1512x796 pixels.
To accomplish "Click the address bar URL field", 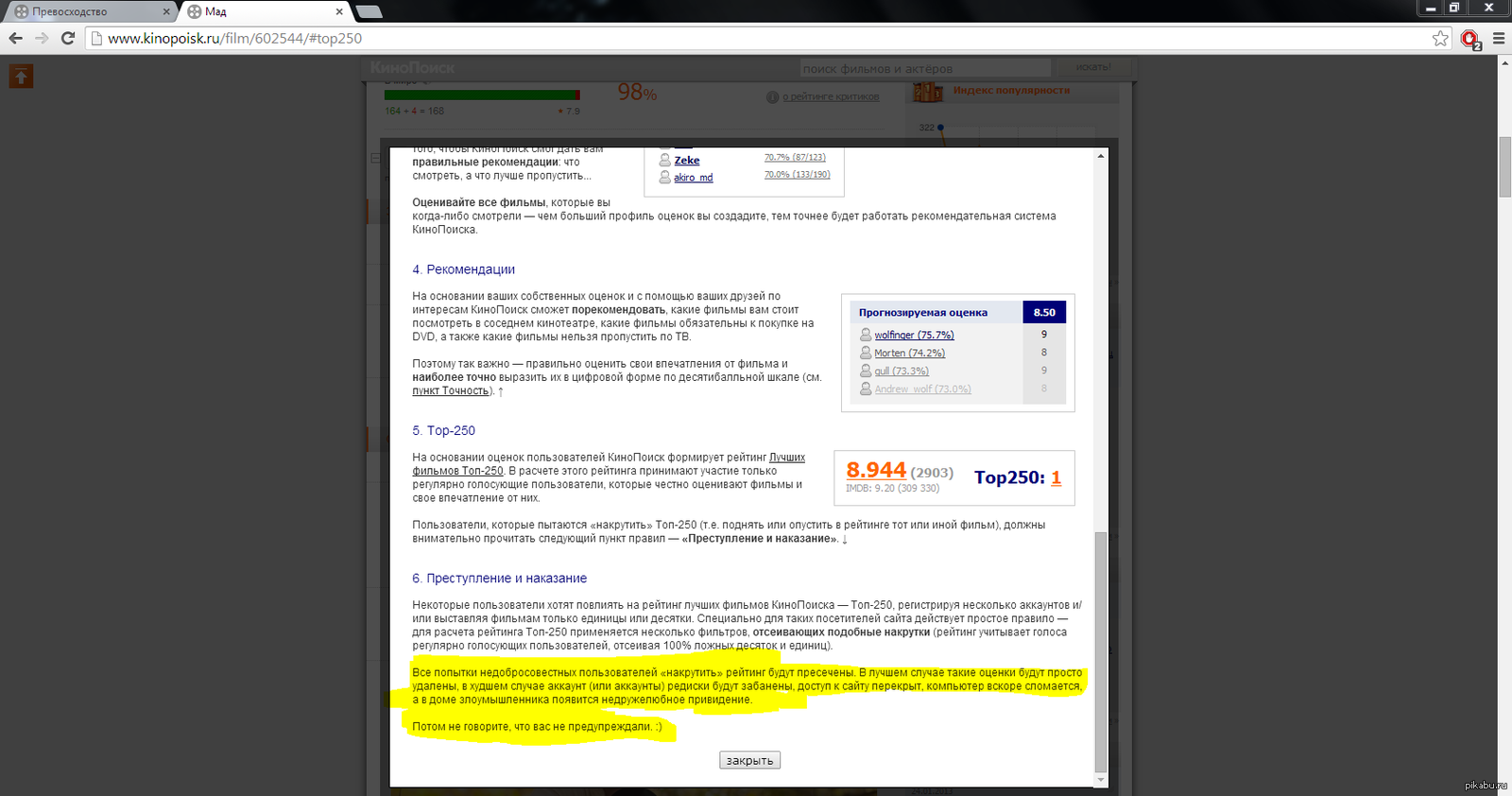I will point(756,38).
